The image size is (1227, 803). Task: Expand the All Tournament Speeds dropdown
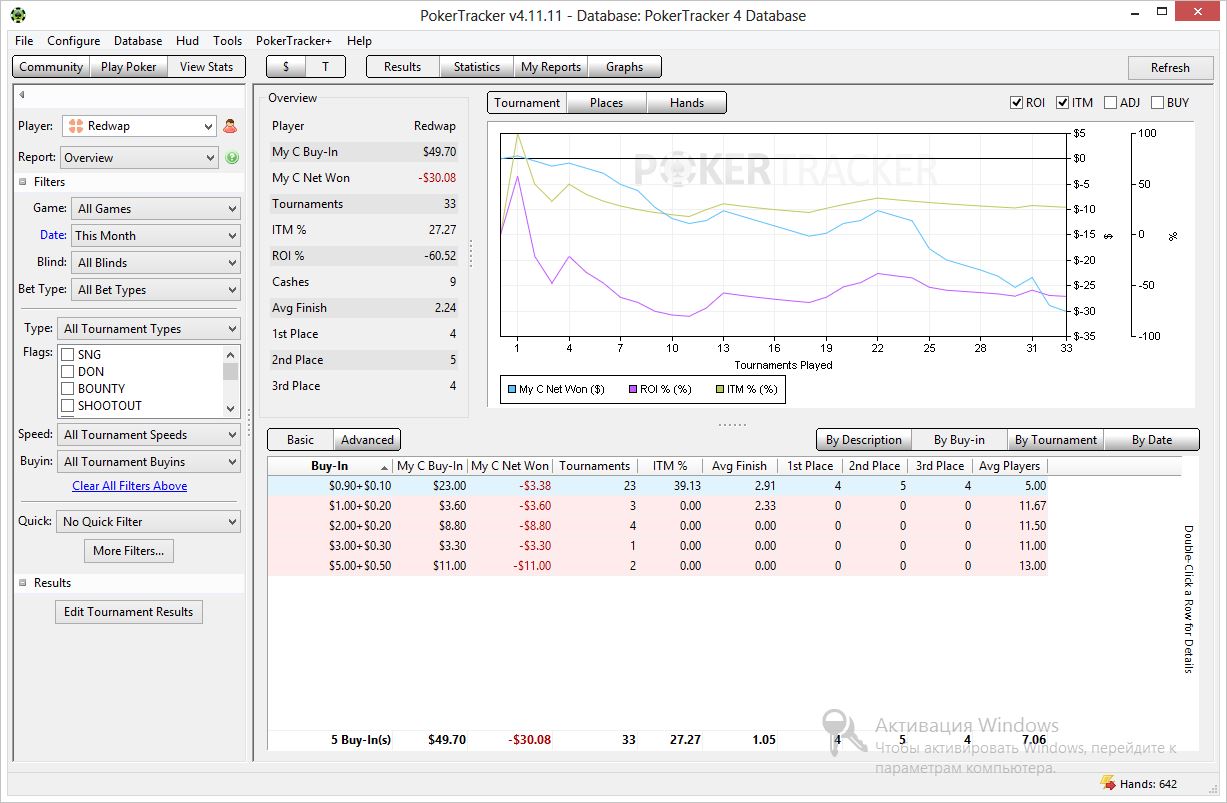pos(149,435)
